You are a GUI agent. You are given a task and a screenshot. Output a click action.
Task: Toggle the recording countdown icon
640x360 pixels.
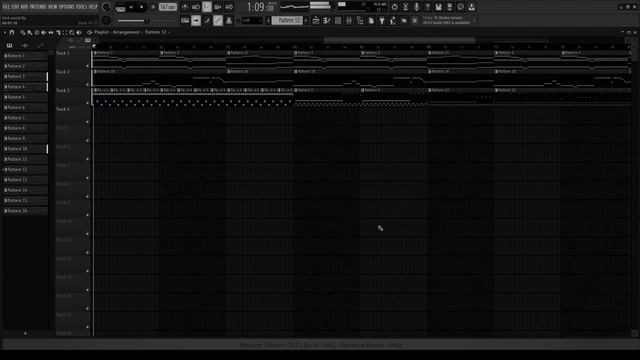pos(207,7)
